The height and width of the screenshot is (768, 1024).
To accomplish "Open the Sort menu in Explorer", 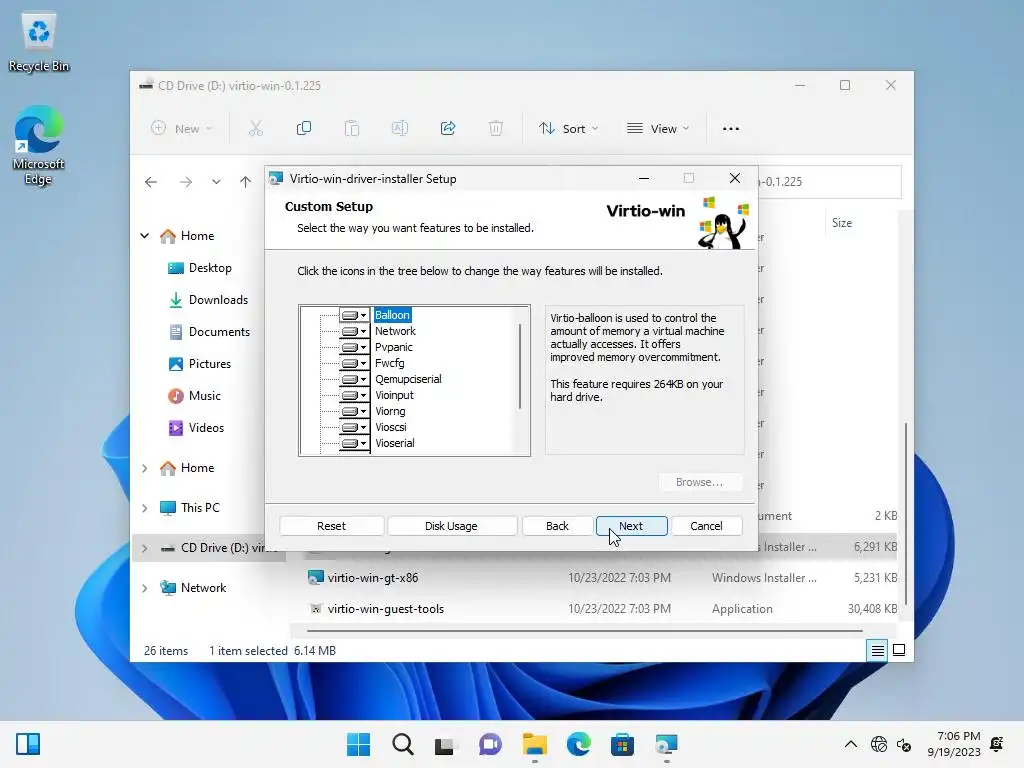I will [x=568, y=129].
